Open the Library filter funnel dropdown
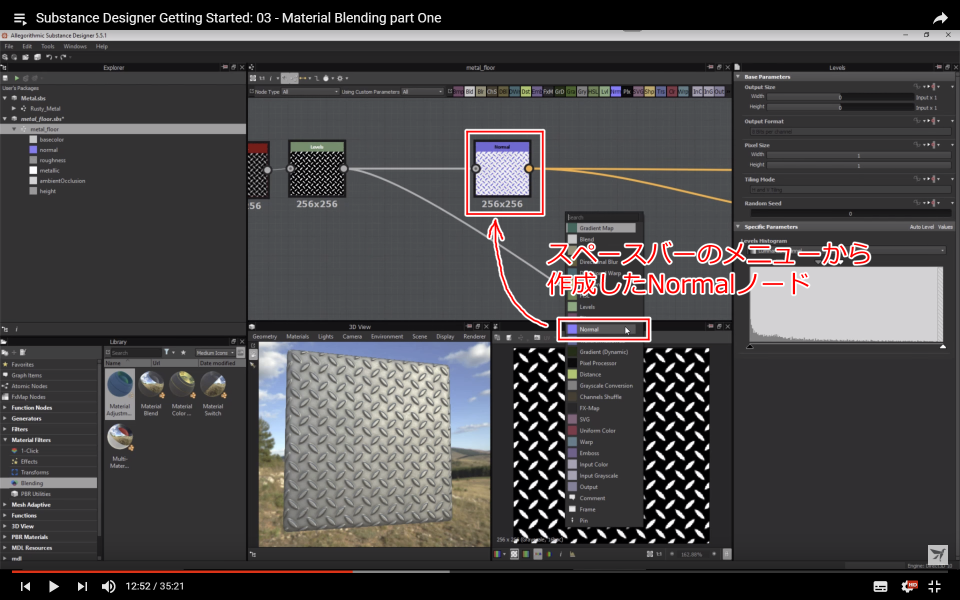This screenshot has width=960, height=600. [x=168, y=353]
